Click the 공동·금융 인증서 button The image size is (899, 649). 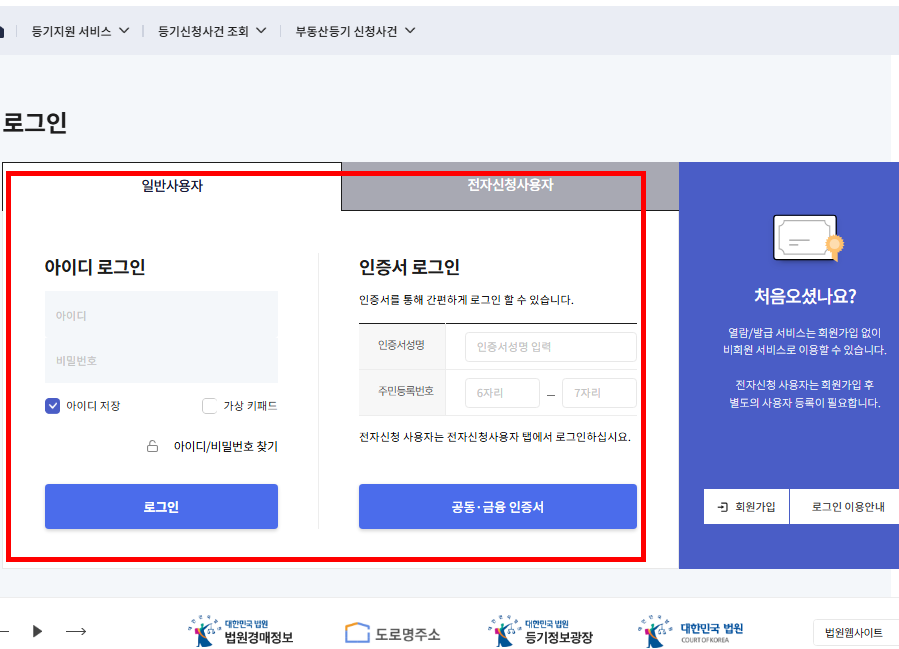coord(498,506)
